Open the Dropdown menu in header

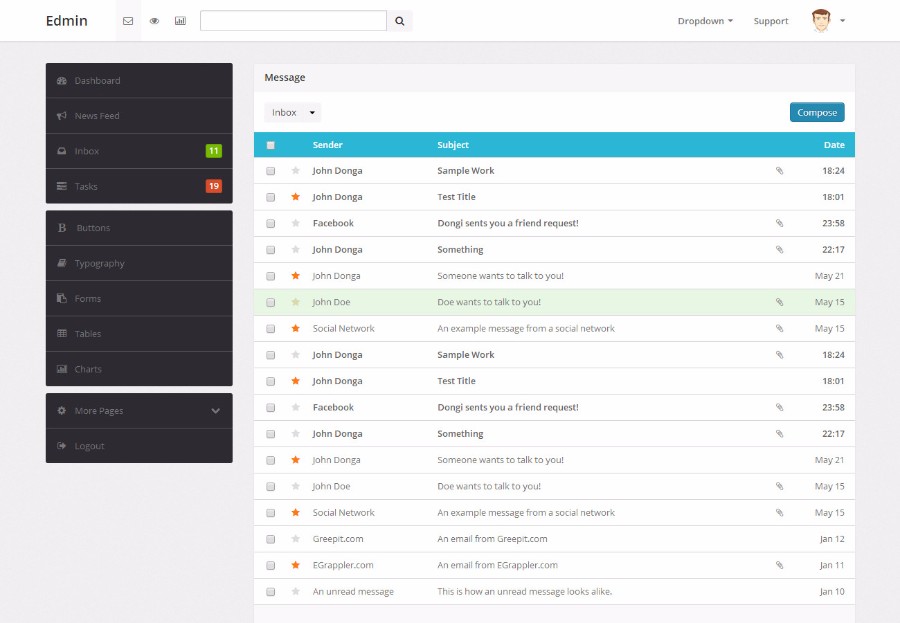(x=705, y=21)
